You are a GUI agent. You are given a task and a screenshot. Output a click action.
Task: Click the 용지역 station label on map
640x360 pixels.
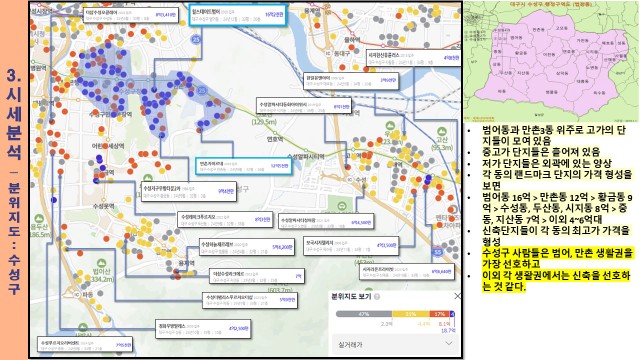coord(187,263)
